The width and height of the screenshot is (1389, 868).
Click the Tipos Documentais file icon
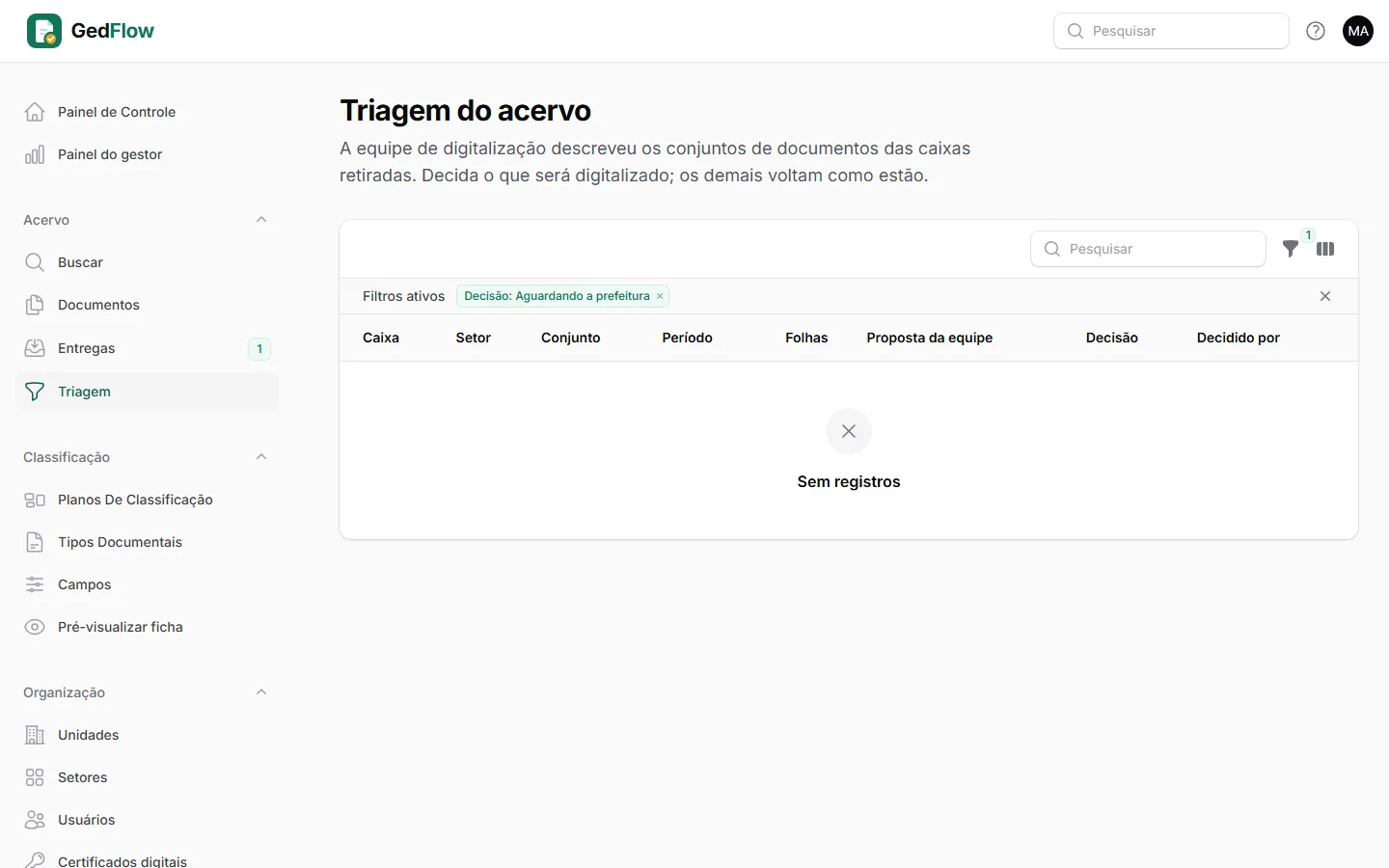click(35, 542)
